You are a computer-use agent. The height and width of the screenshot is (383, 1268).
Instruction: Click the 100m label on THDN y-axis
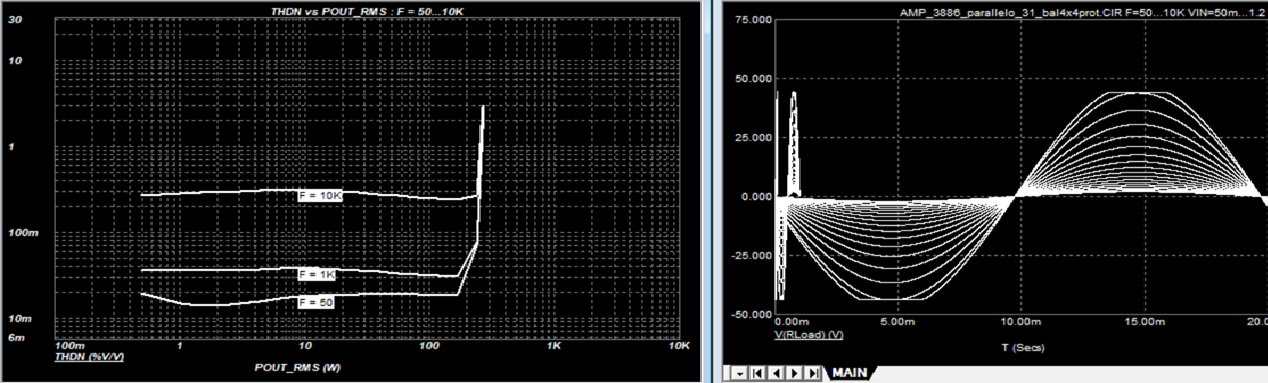(x=25, y=233)
